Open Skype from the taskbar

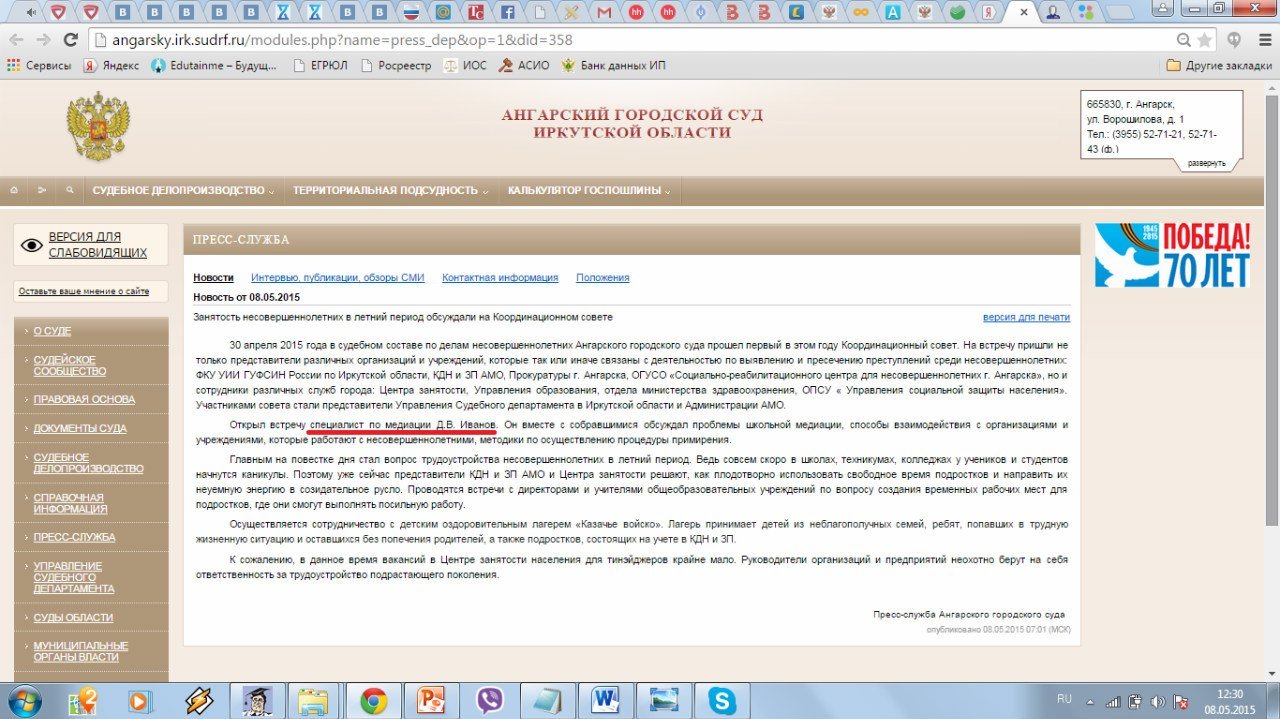(x=721, y=700)
